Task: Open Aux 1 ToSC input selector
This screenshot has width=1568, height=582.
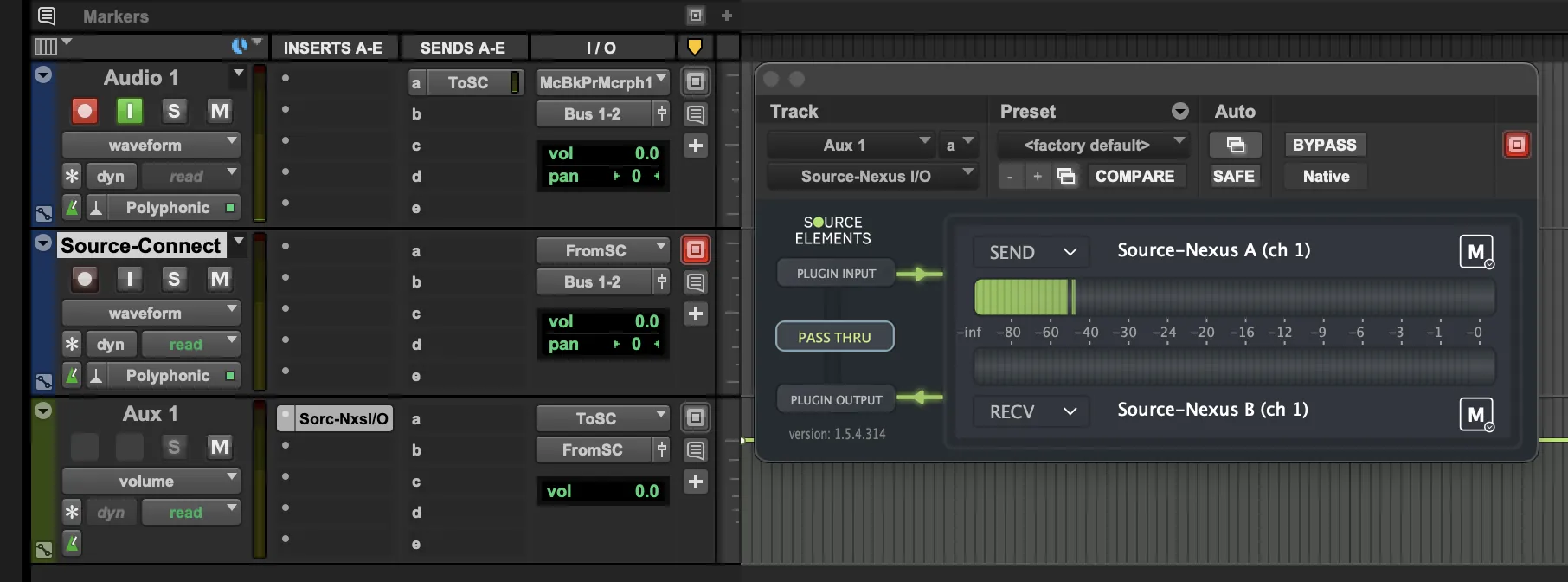Action: coord(602,418)
